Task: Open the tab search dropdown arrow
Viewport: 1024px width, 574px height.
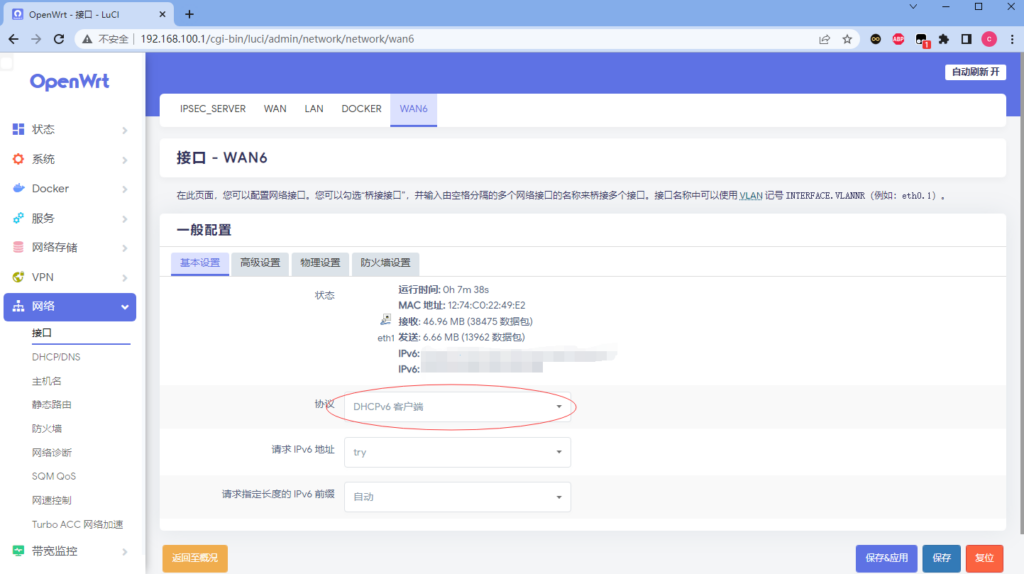Action: point(913,7)
